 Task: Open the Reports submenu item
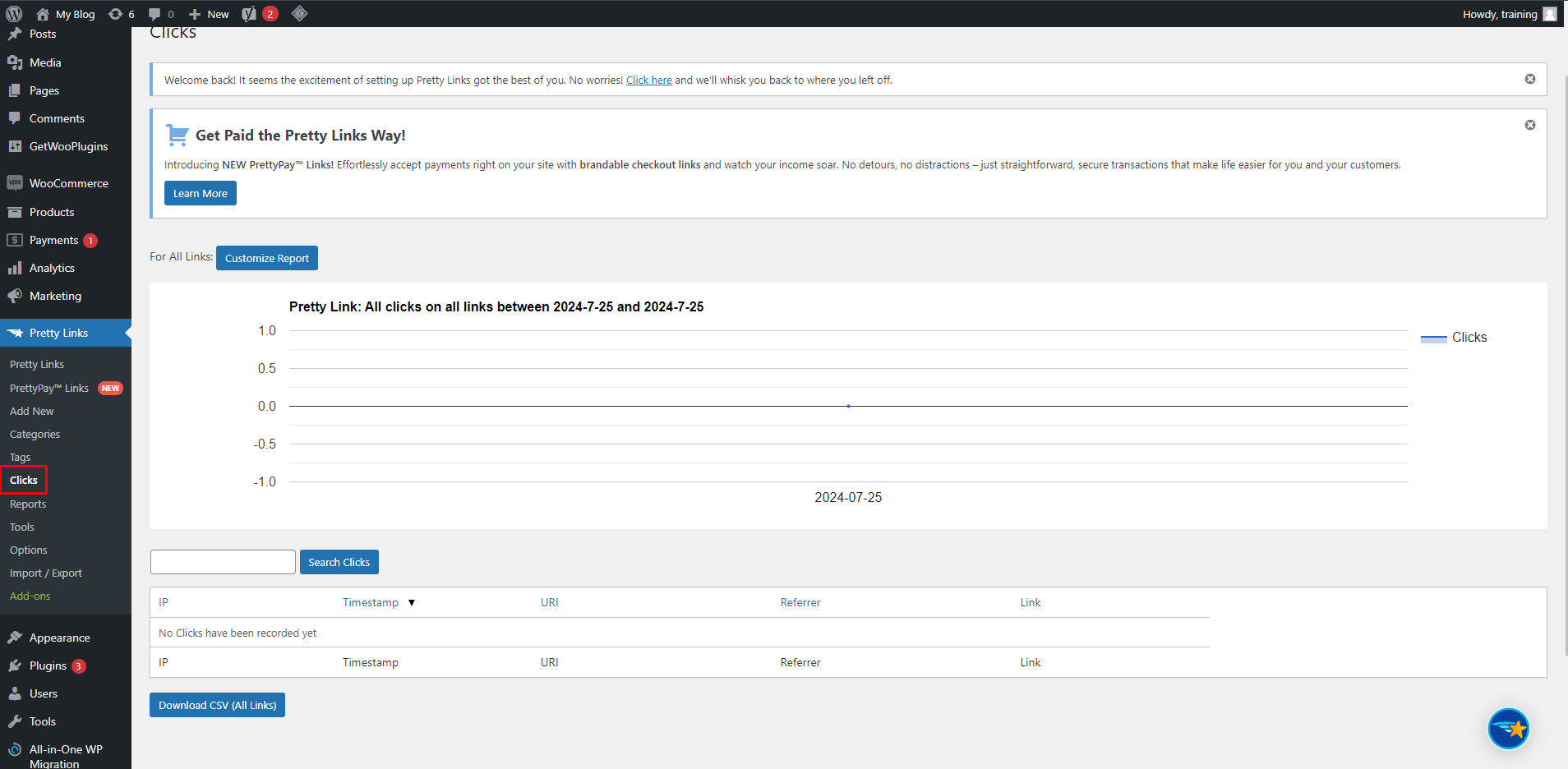28,504
